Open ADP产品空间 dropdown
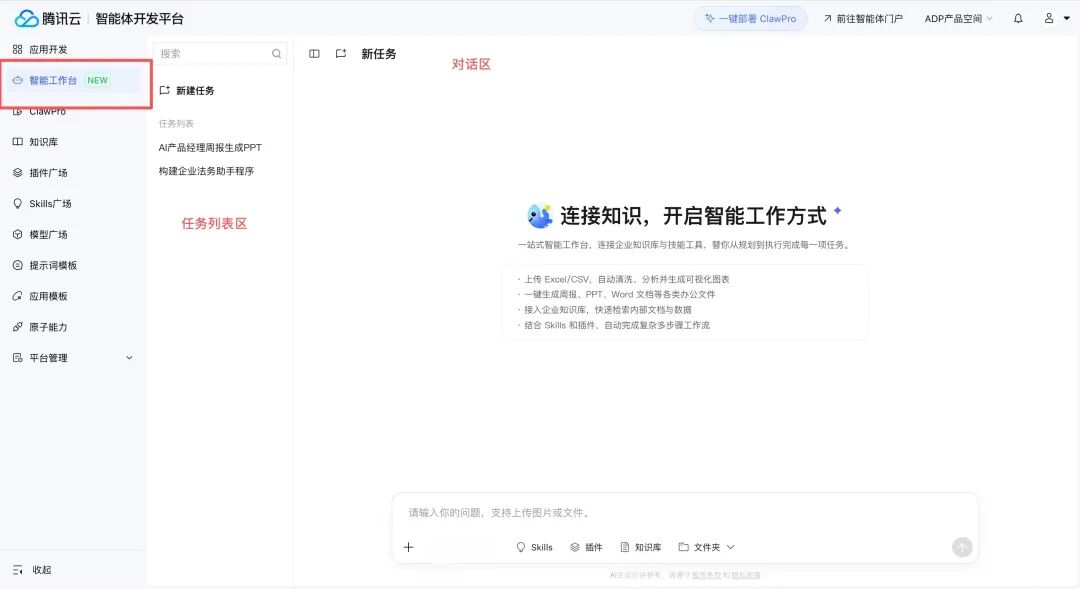This screenshot has height=589, width=1080. (x=958, y=19)
